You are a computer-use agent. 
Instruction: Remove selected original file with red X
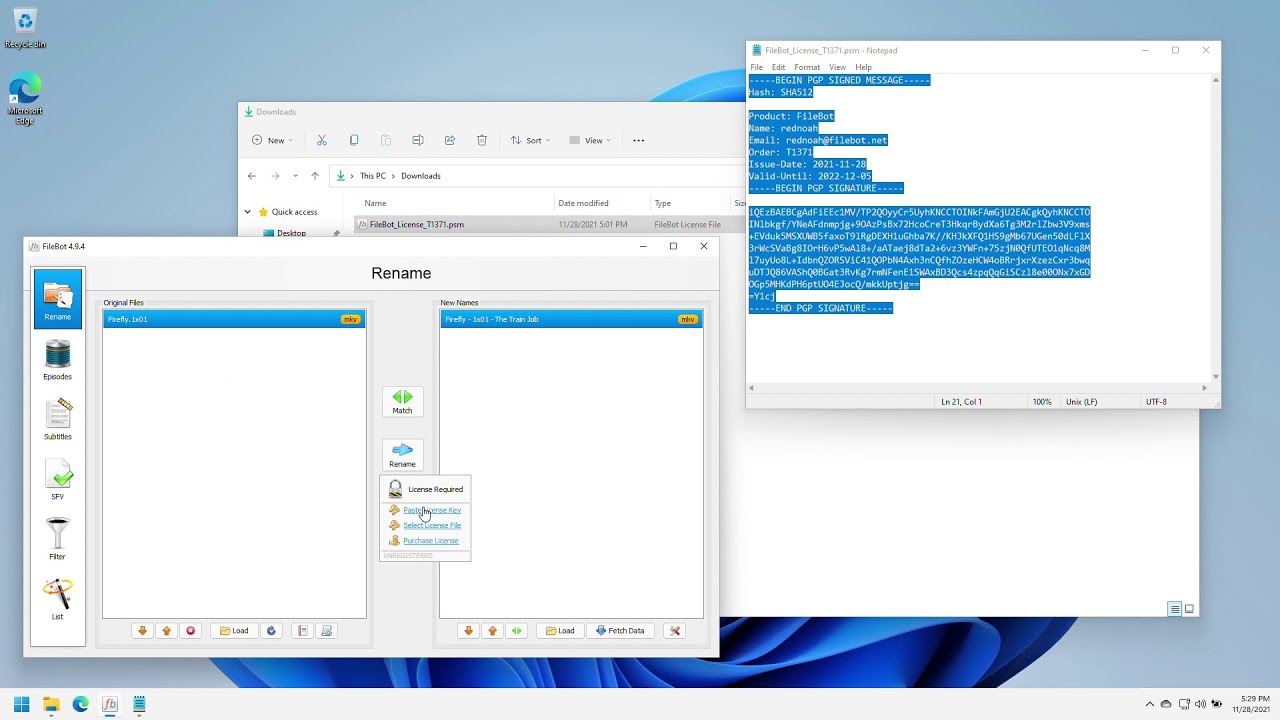tap(190, 631)
